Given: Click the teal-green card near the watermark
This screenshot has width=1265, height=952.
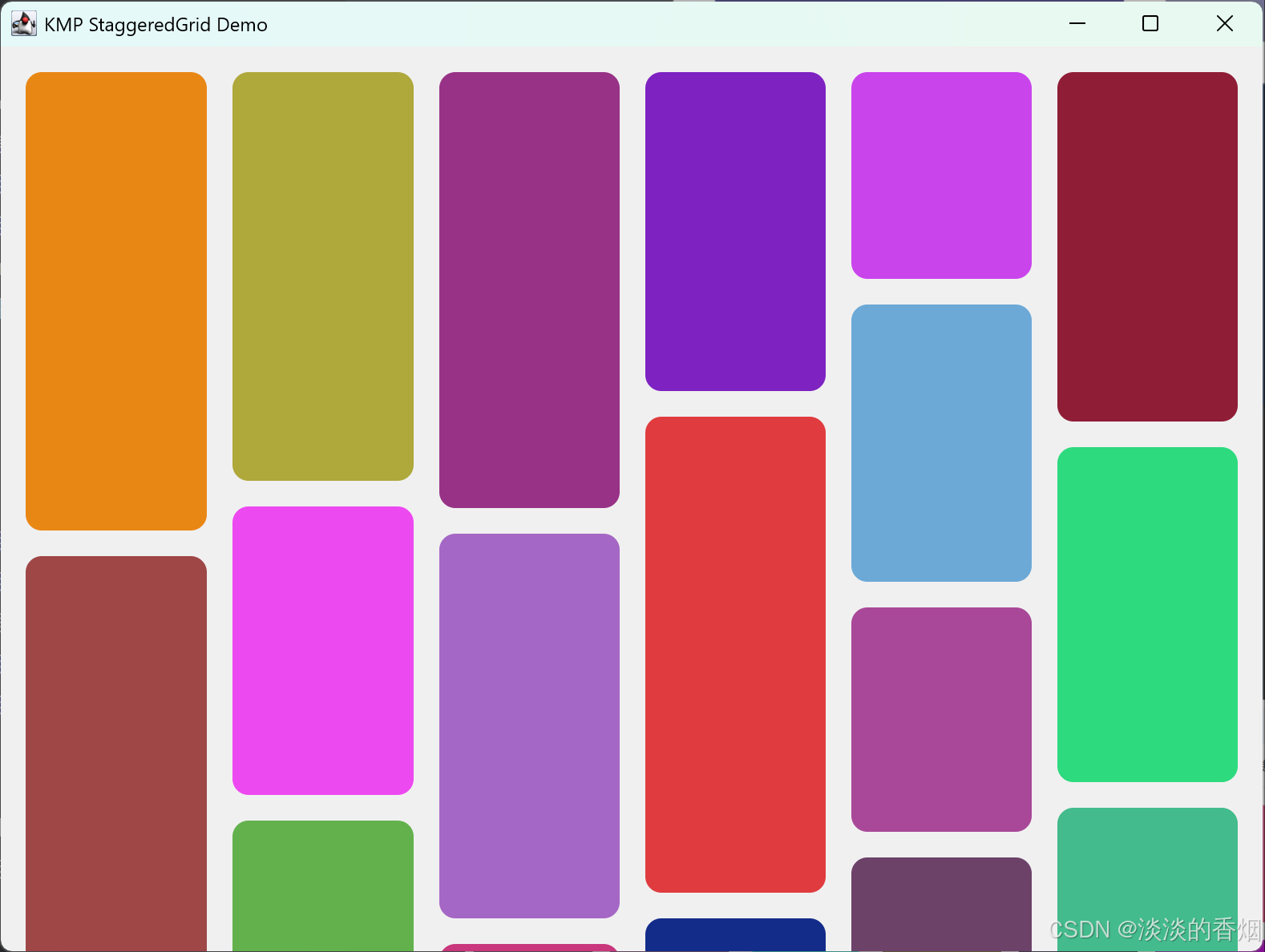Looking at the screenshot, I should 1147,880.
